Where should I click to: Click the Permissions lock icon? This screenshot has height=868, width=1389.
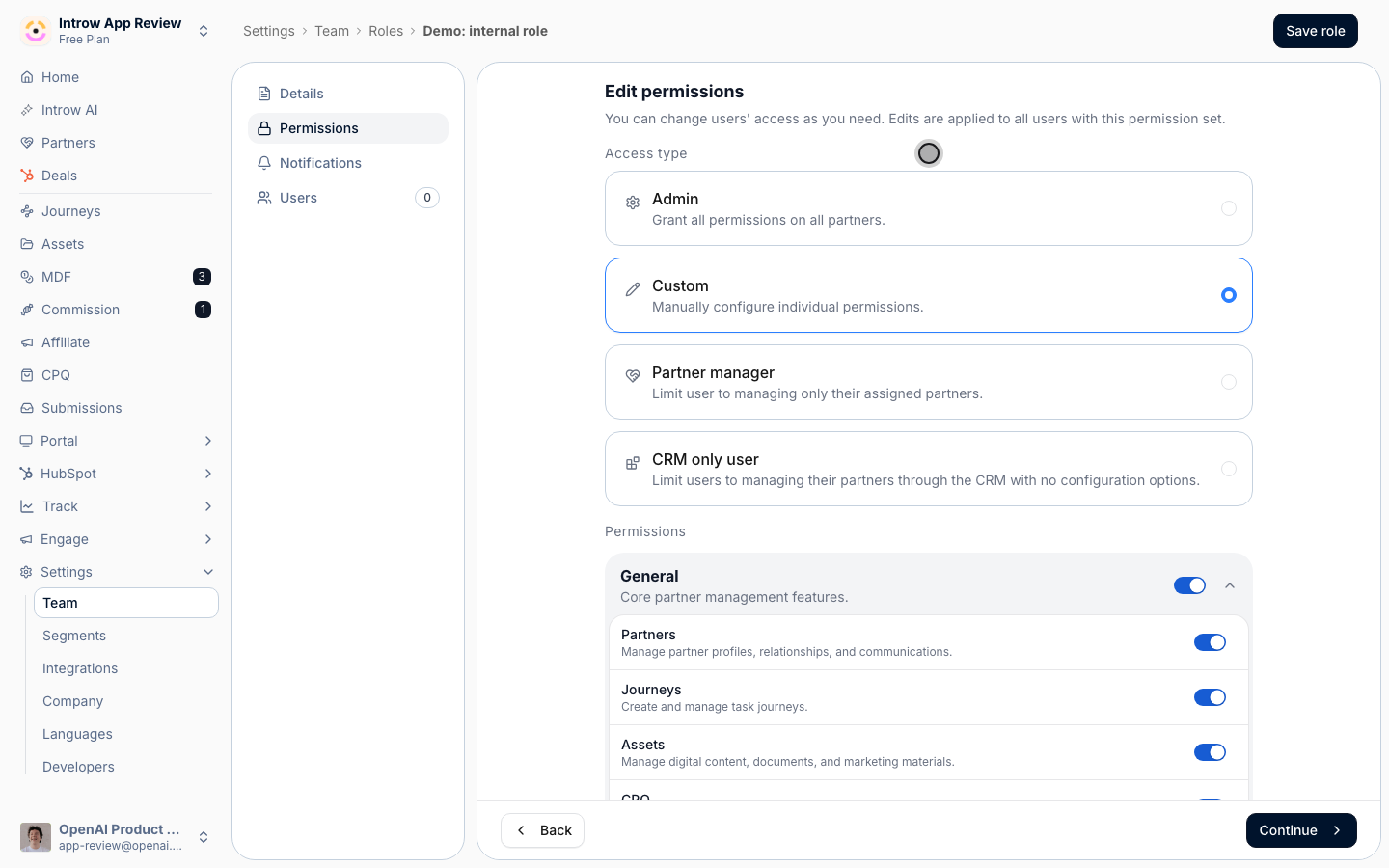point(264,128)
